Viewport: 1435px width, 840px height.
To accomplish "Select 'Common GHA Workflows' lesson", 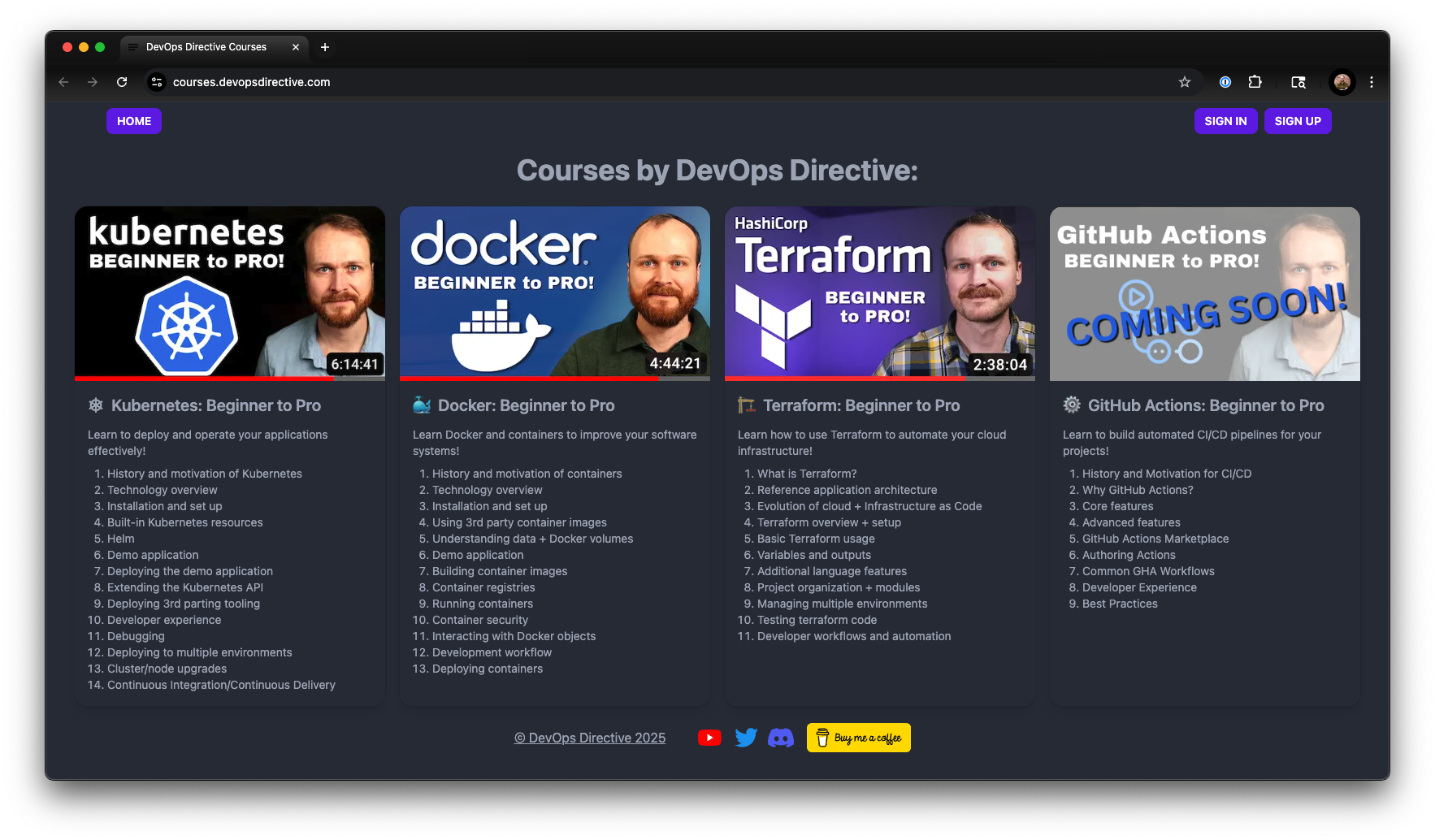I will (1148, 571).
